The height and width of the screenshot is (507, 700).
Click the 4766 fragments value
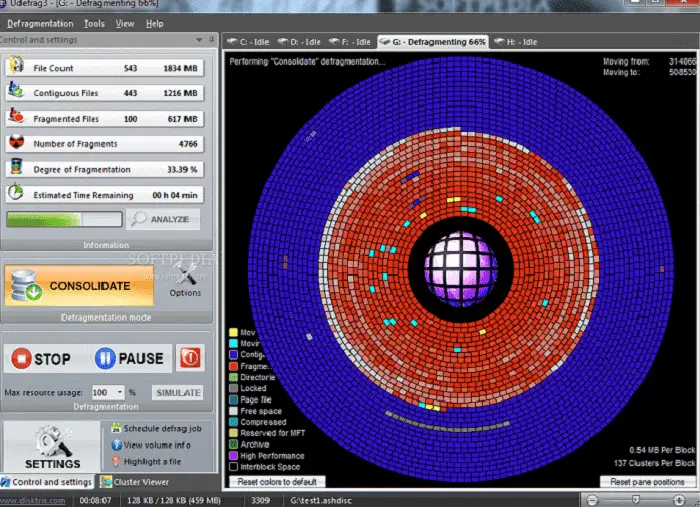188,144
